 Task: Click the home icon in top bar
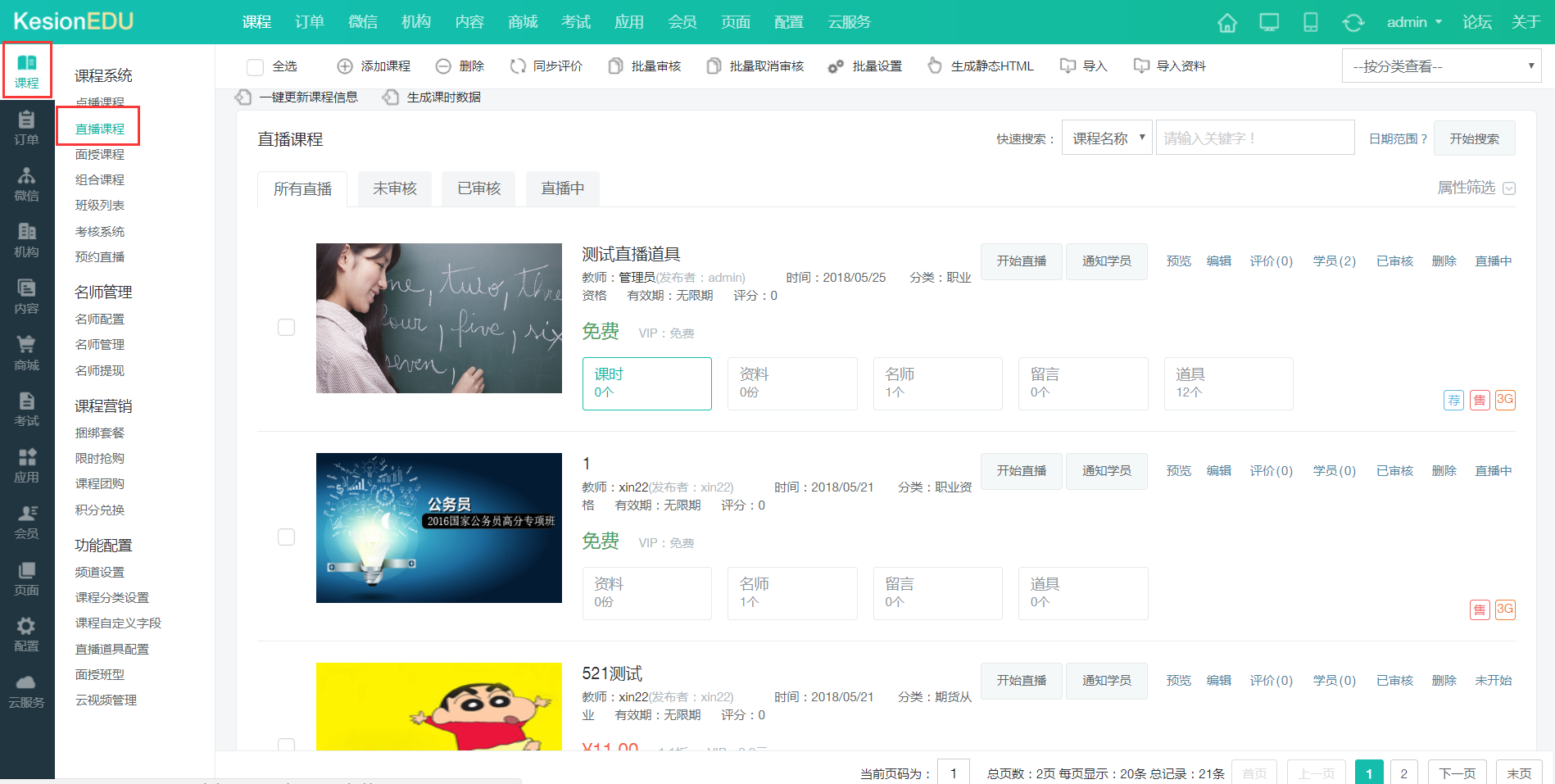click(1227, 22)
